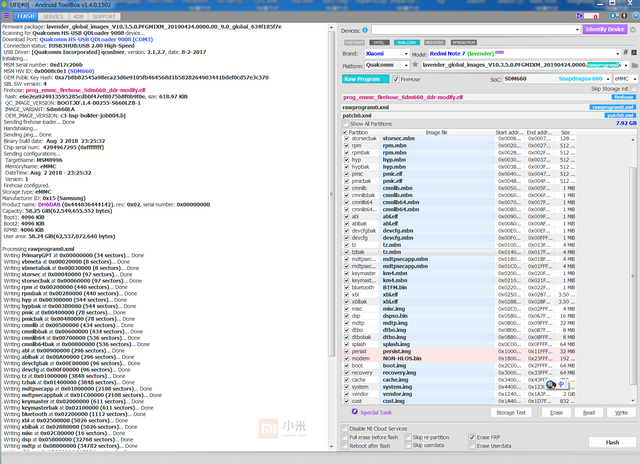Open the Platform dropdown showing Qualcomm

coord(406,65)
